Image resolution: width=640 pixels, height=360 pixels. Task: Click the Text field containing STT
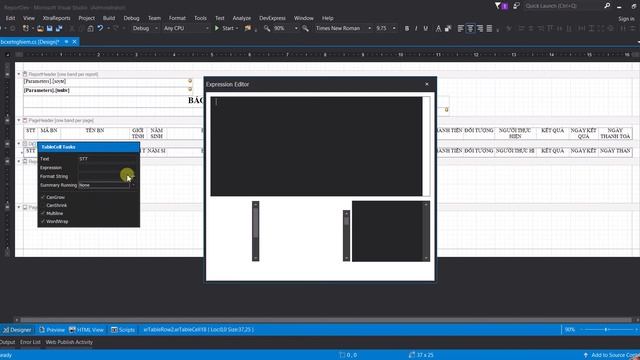tap(108, 158)
